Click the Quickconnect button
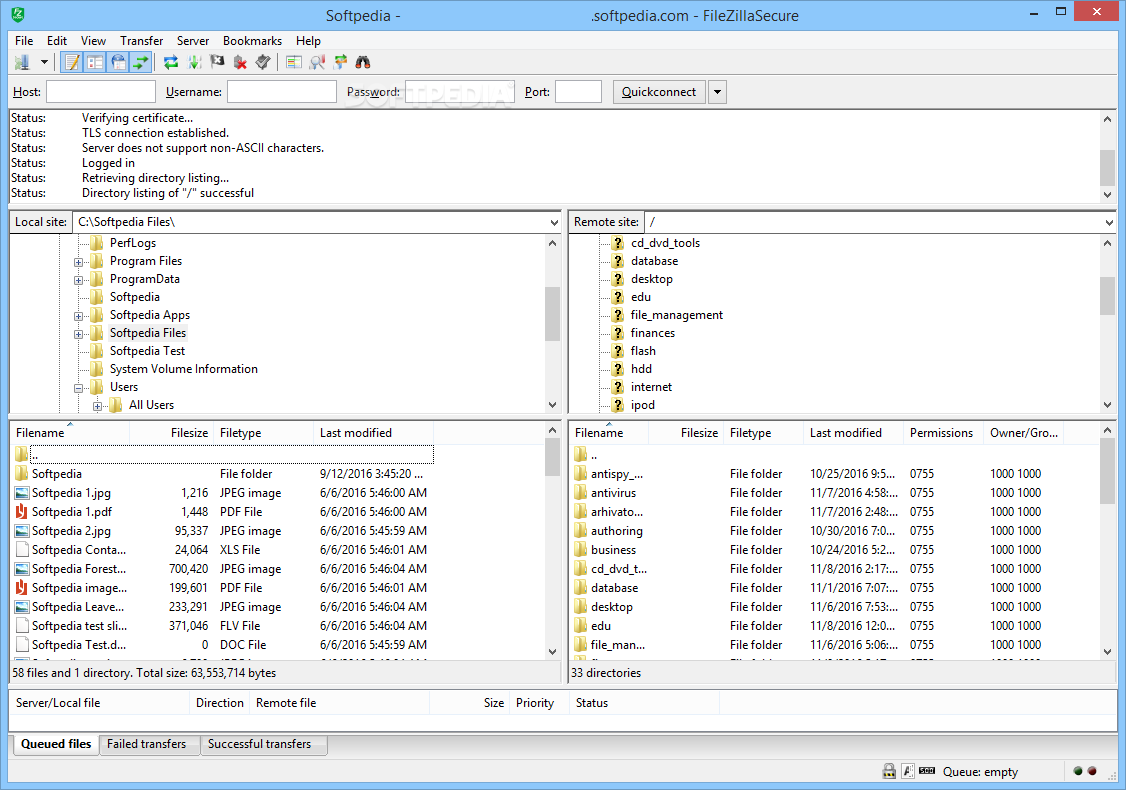Viewport: 1126px width, 790px height. tap(659, 92)
